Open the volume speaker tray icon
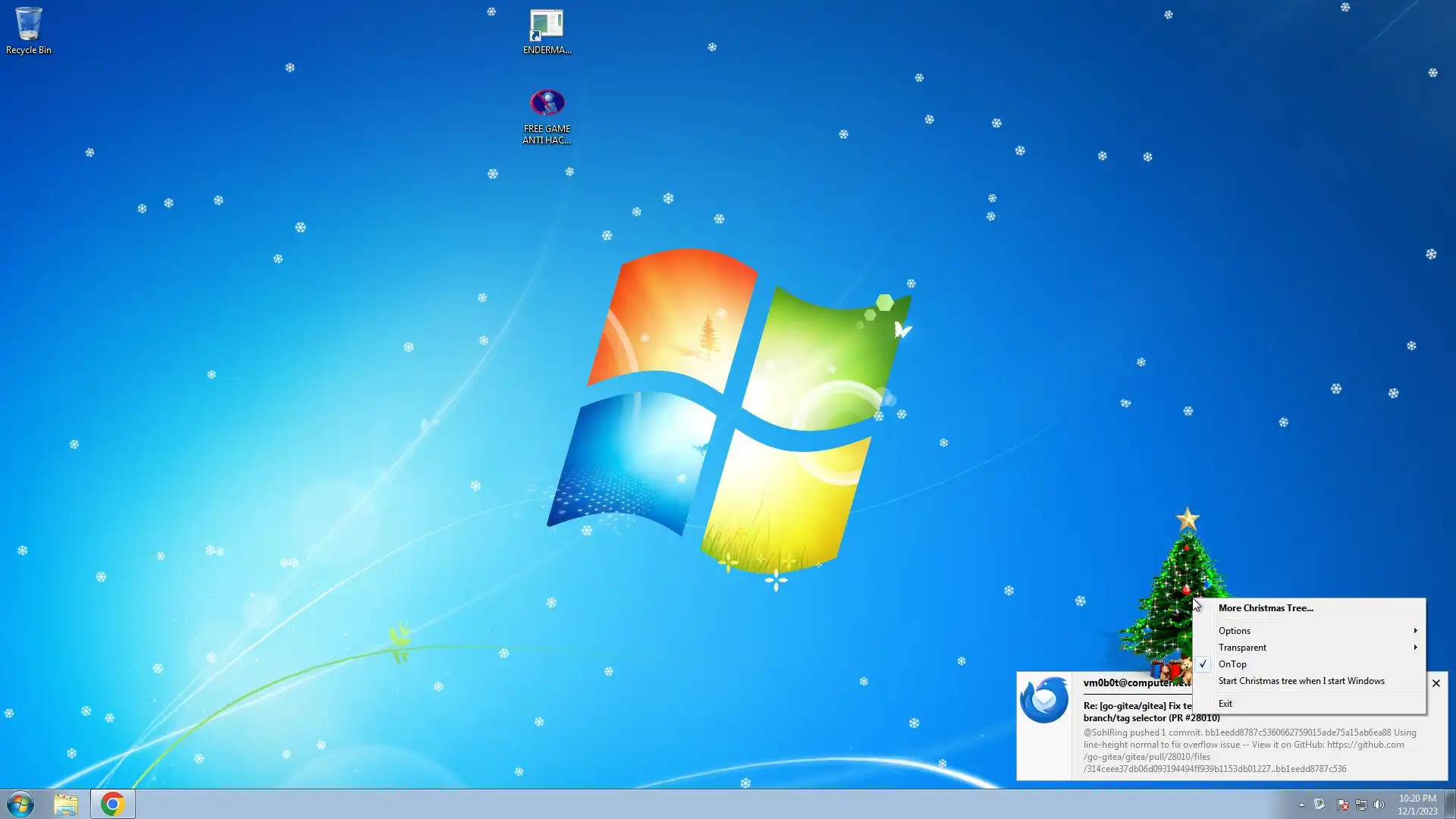Screen dimensions: 1456x819 pos(1379,805)
